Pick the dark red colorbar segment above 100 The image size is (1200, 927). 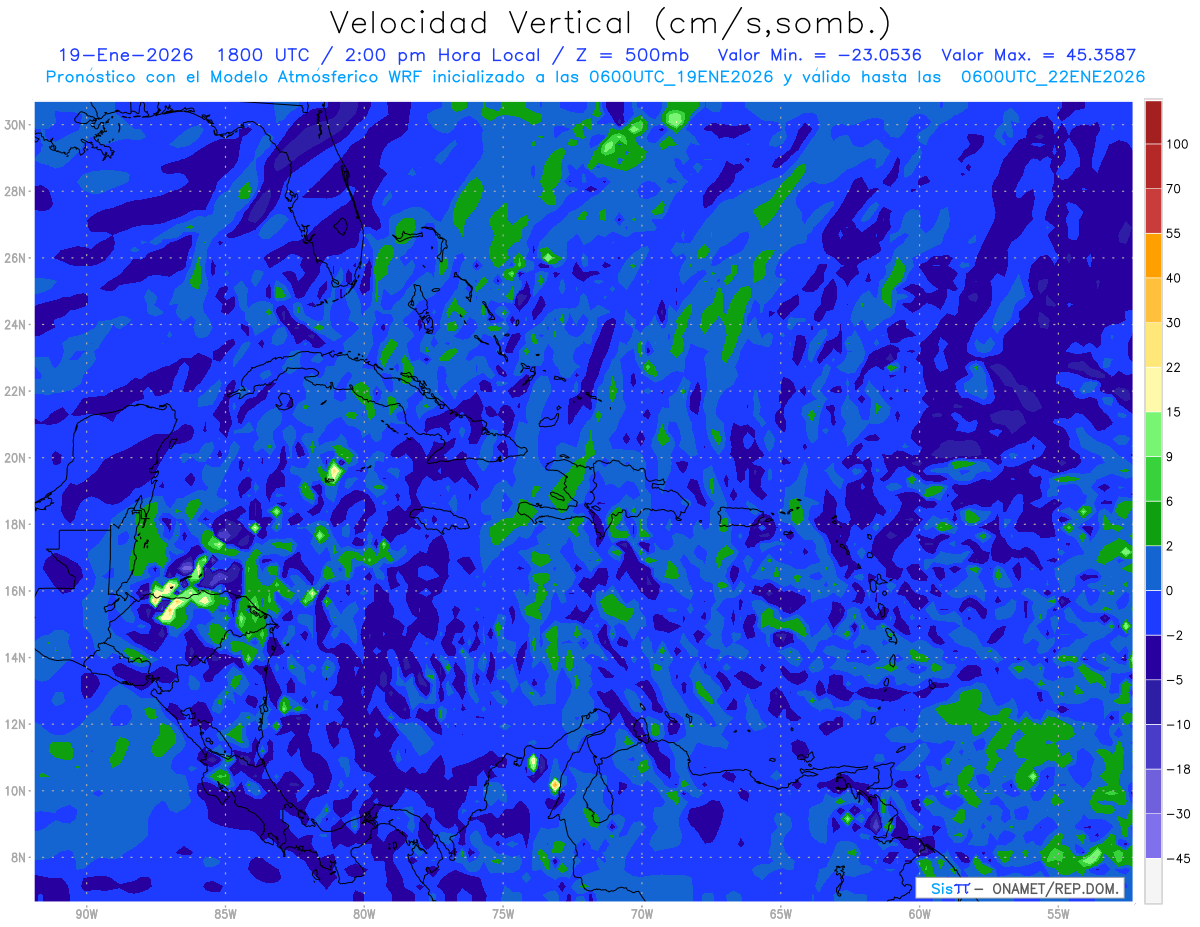[1153, 122]
